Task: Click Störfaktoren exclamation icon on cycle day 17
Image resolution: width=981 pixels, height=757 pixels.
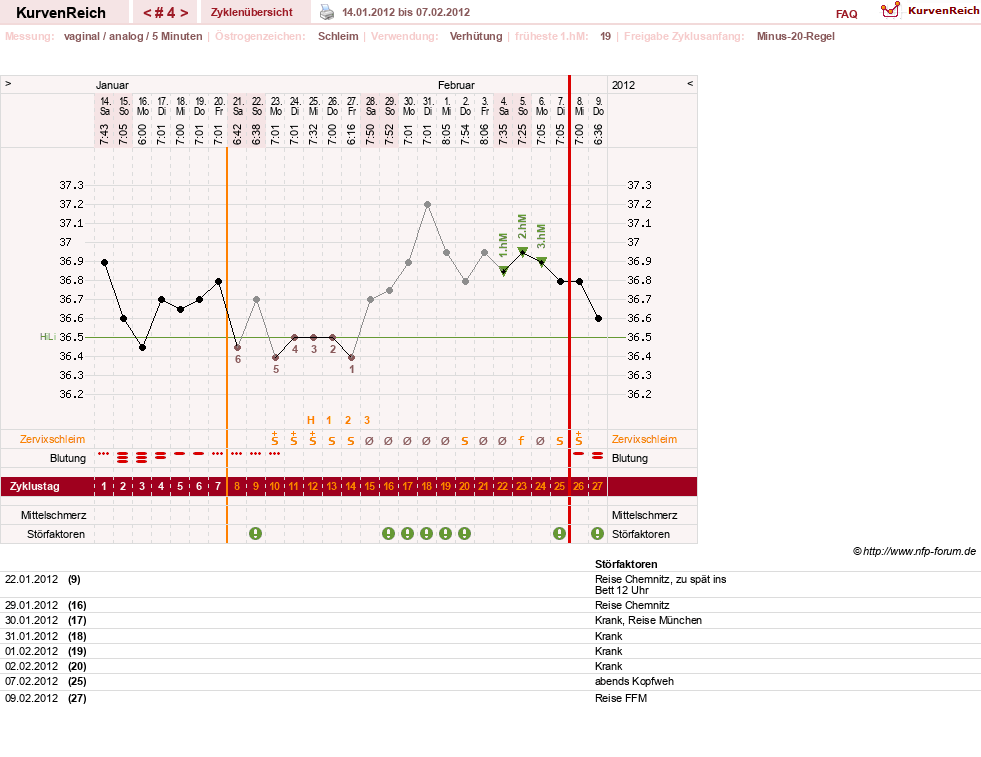Action: [x=407, y=534]
